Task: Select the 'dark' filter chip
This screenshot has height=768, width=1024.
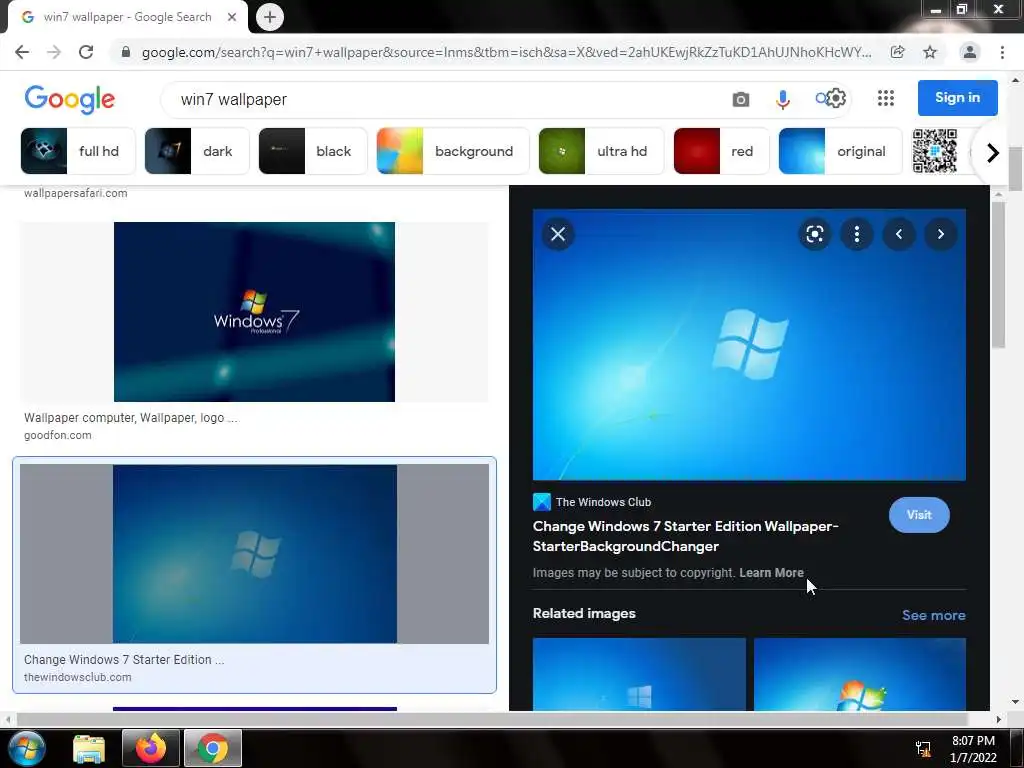Action: 197,151
